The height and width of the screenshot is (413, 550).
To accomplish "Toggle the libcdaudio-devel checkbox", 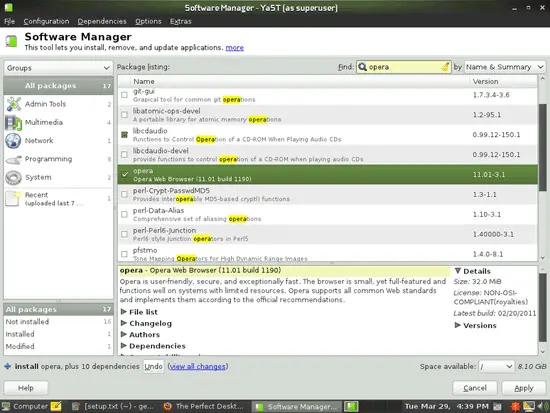I will [x=124, y=154].
